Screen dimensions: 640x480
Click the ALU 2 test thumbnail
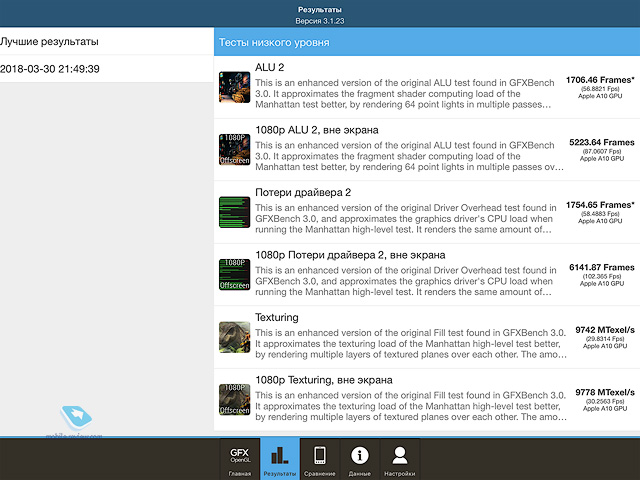tap(234, 87)
